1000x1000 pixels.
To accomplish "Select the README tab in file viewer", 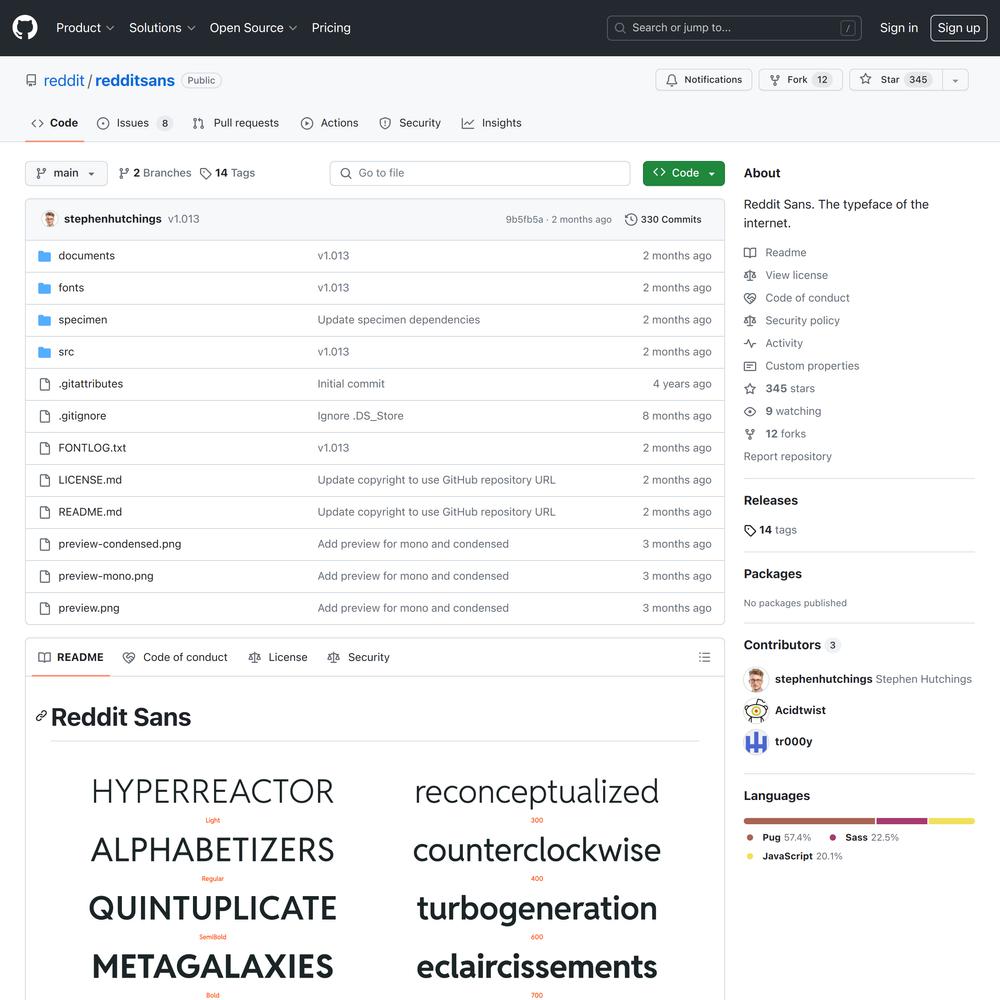I will pyautogui.click(x=71, y=657).
